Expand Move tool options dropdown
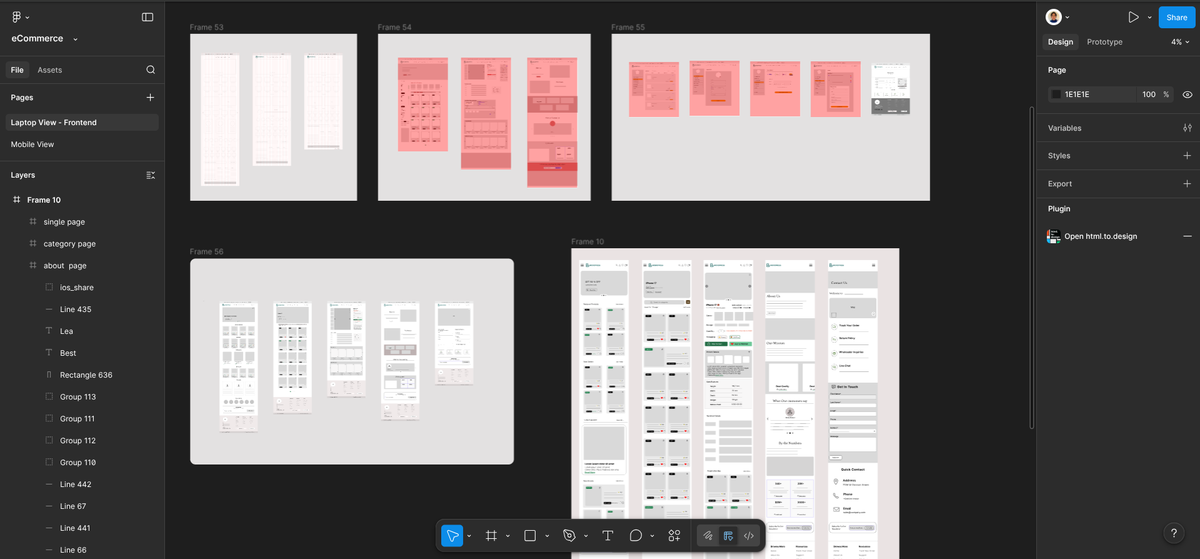Screen dimensions: 1200x559 click(x=469, y=536)
